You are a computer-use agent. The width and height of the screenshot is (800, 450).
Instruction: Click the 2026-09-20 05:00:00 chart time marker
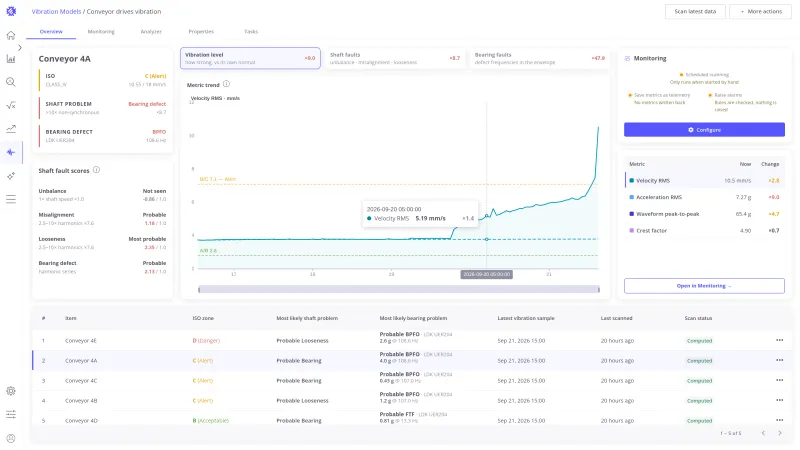[x=486, y=274]
